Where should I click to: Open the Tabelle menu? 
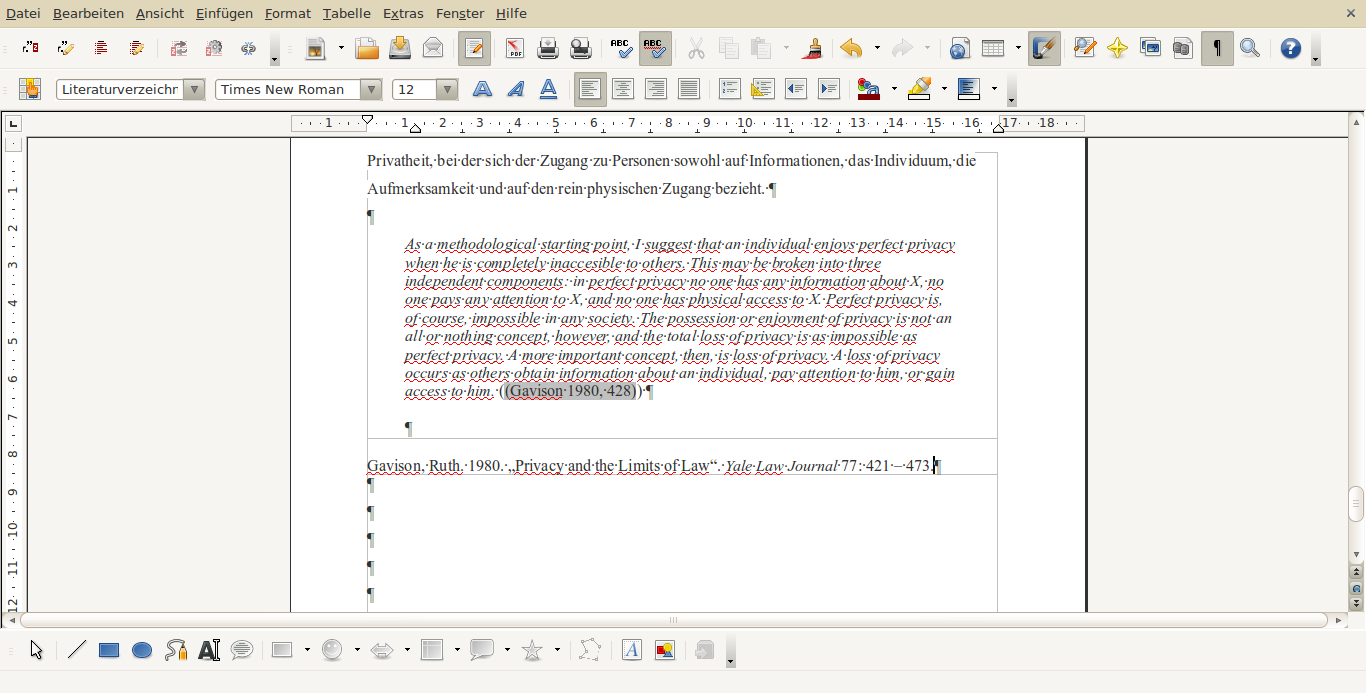tap(347, 13)
